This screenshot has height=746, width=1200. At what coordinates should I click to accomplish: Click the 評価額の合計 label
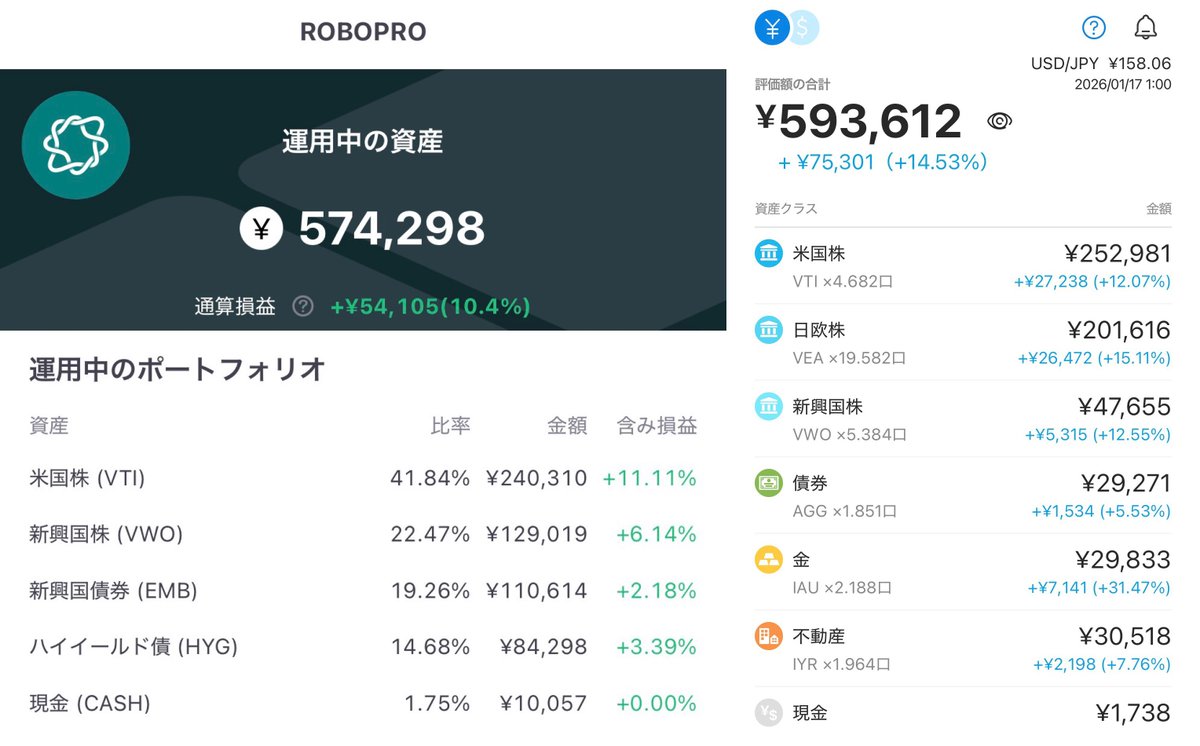click(792, 85)
